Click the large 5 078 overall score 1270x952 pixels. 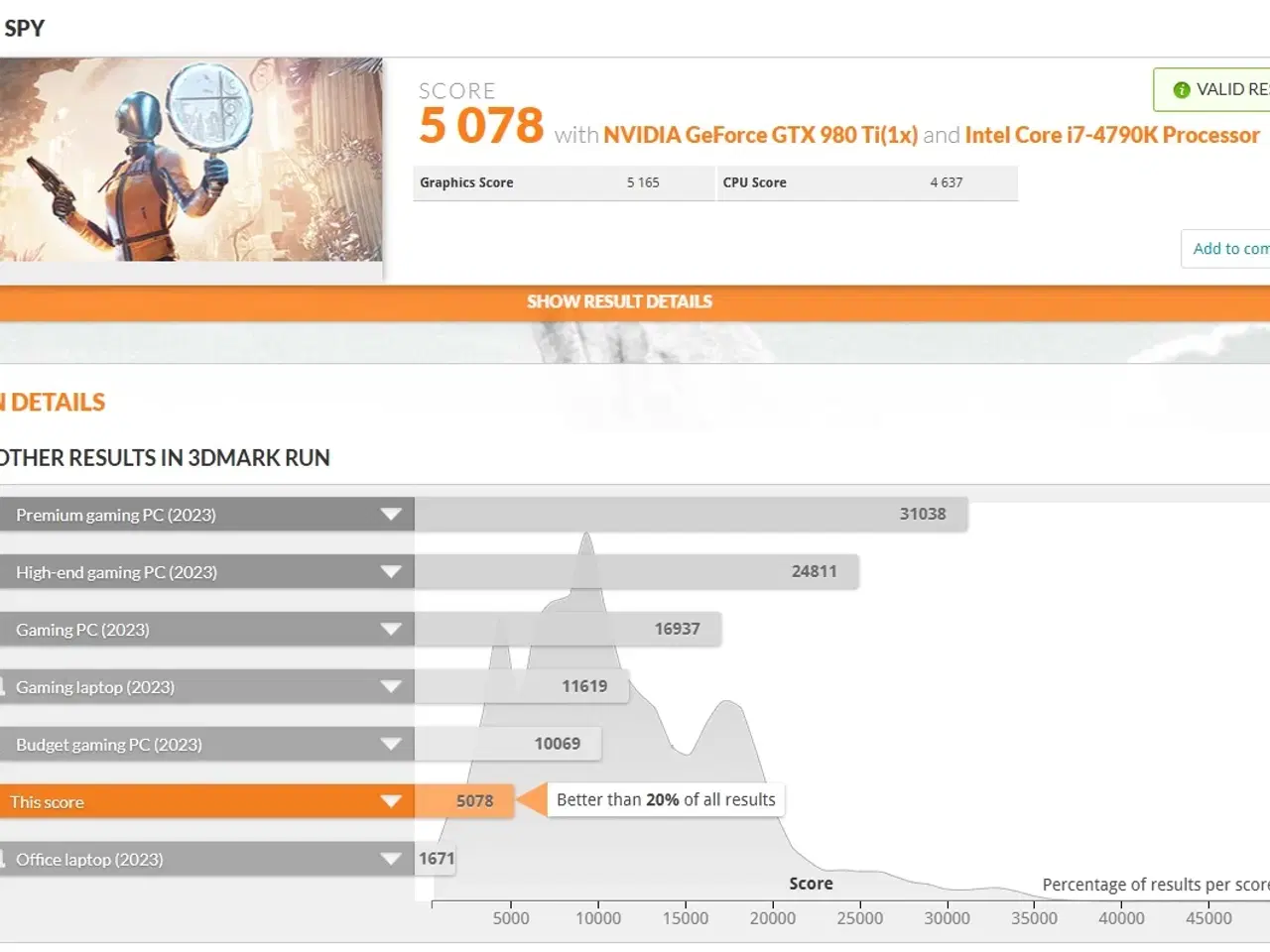coord(481,126)
